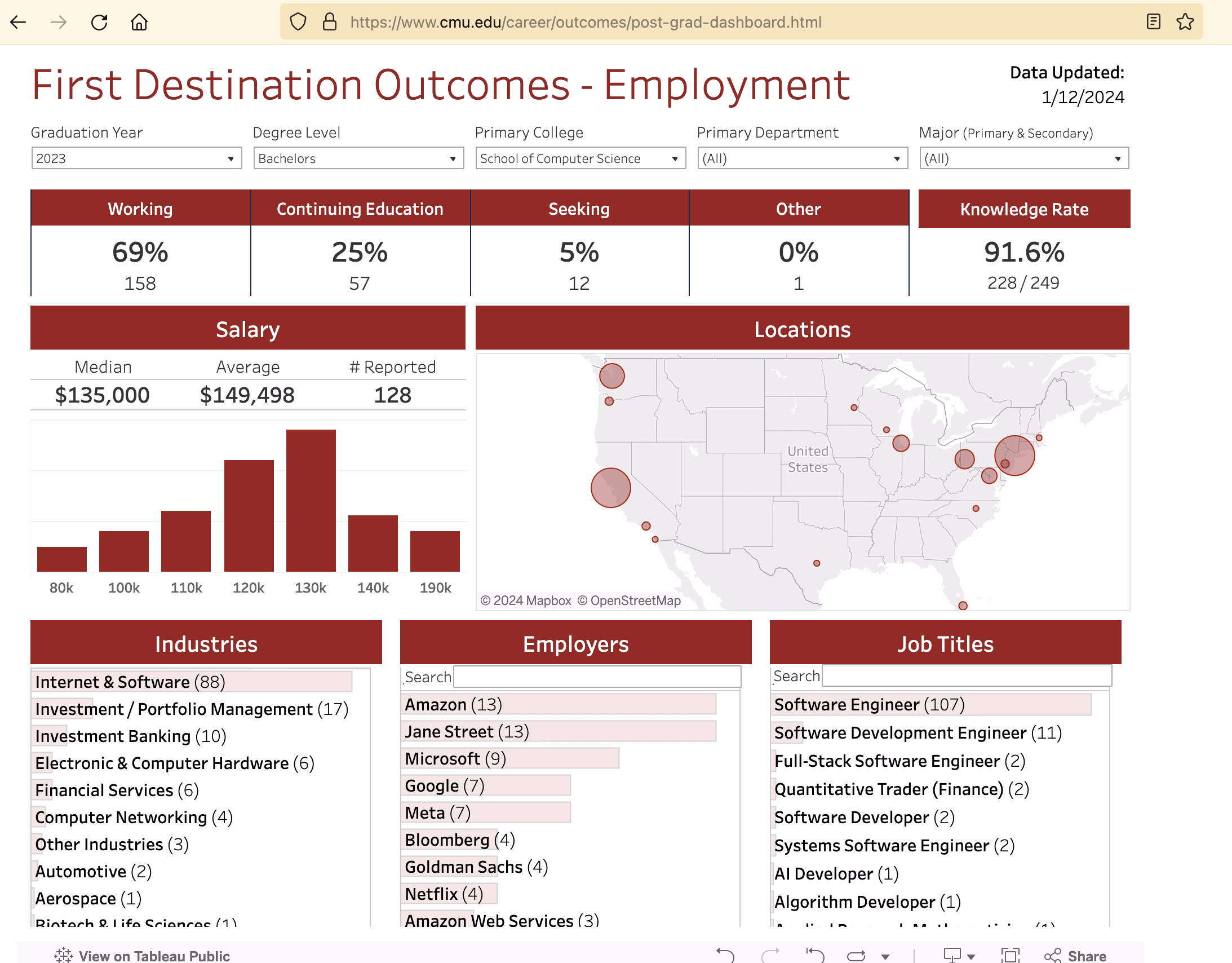Click the Chicago map circle
Image resolution: width=1232 pixels, height=963 pixels.
tap(901, 443)
